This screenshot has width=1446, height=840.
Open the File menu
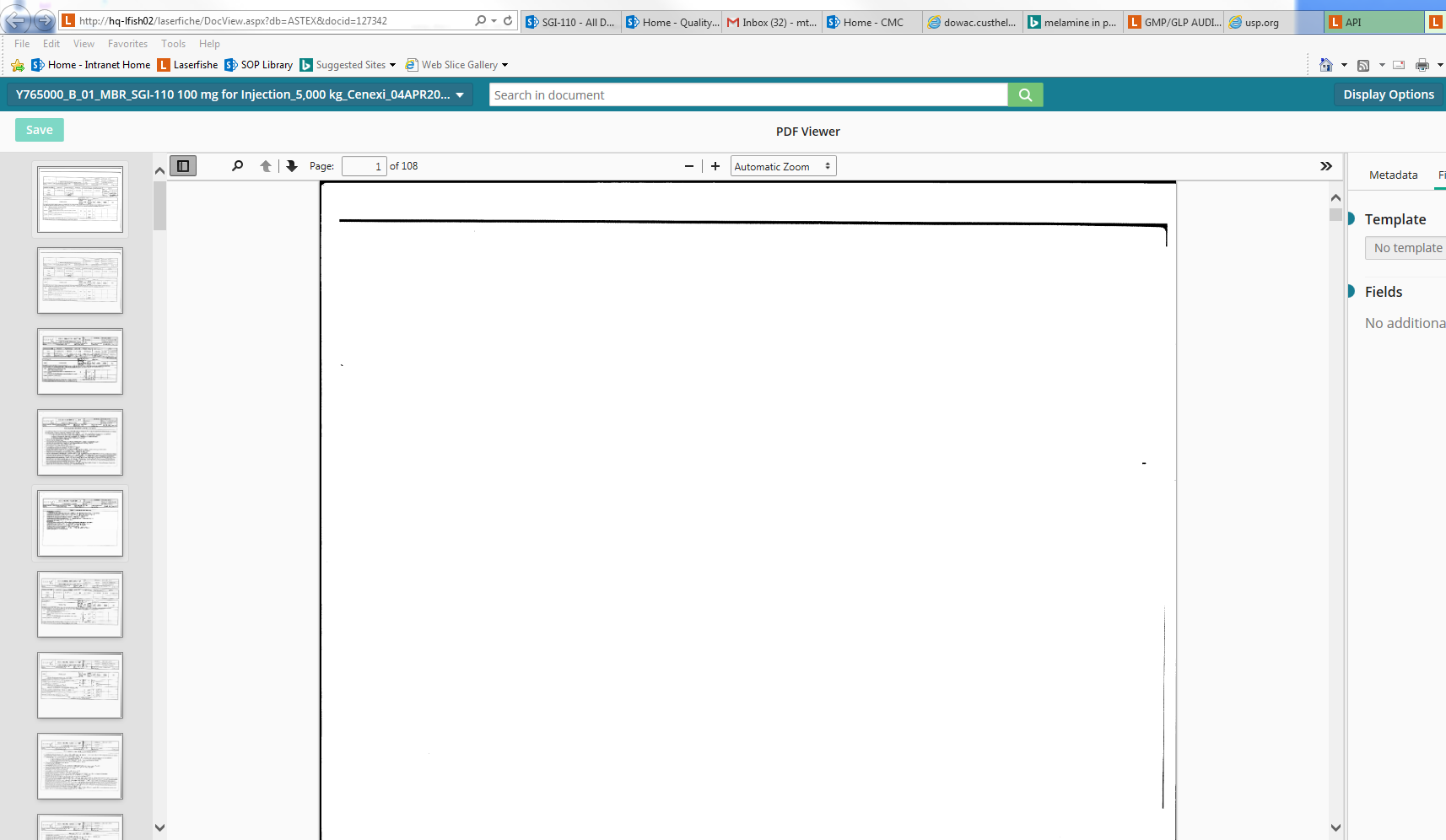[x=22, y=44]
